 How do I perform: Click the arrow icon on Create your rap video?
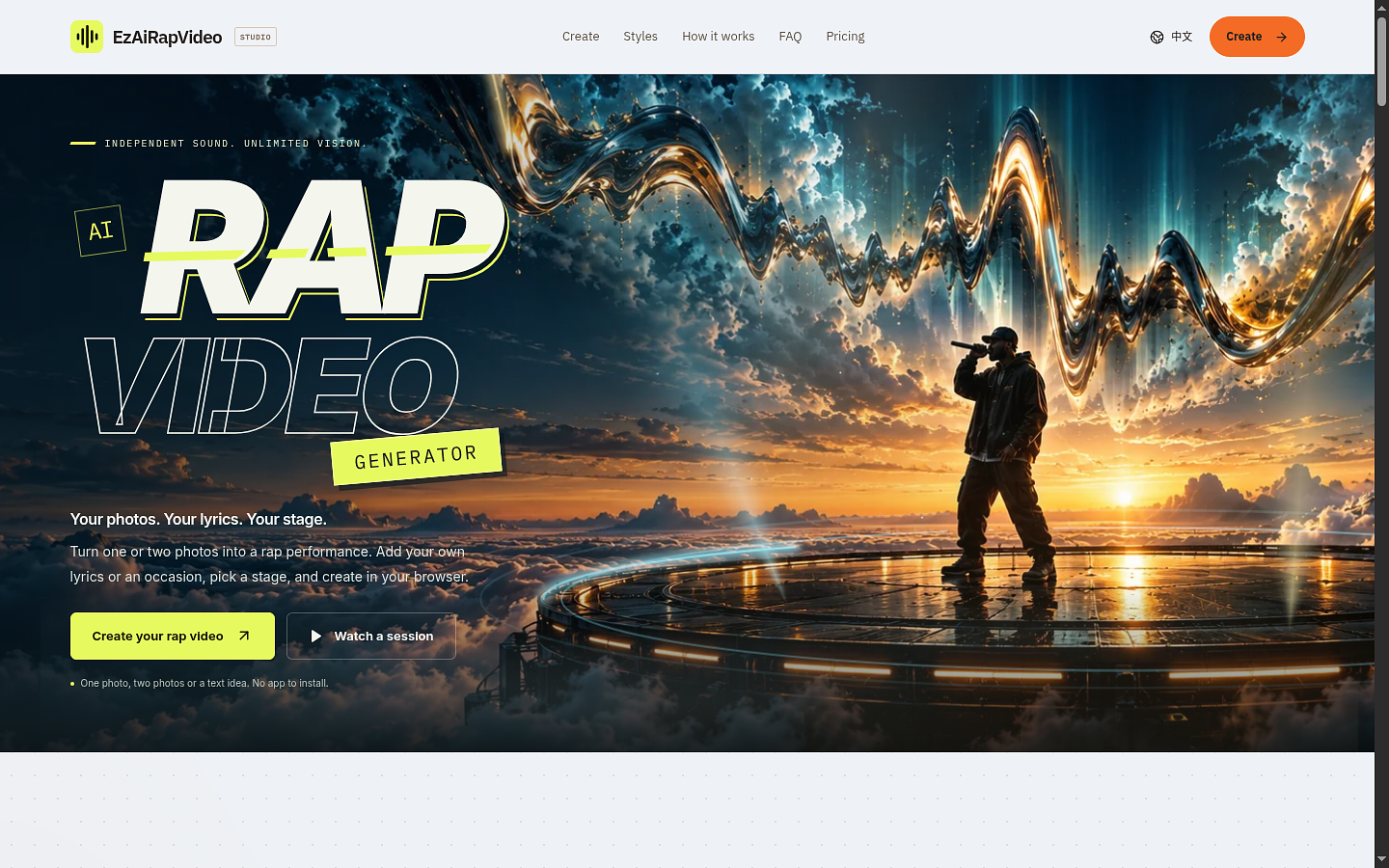point(244,637)
